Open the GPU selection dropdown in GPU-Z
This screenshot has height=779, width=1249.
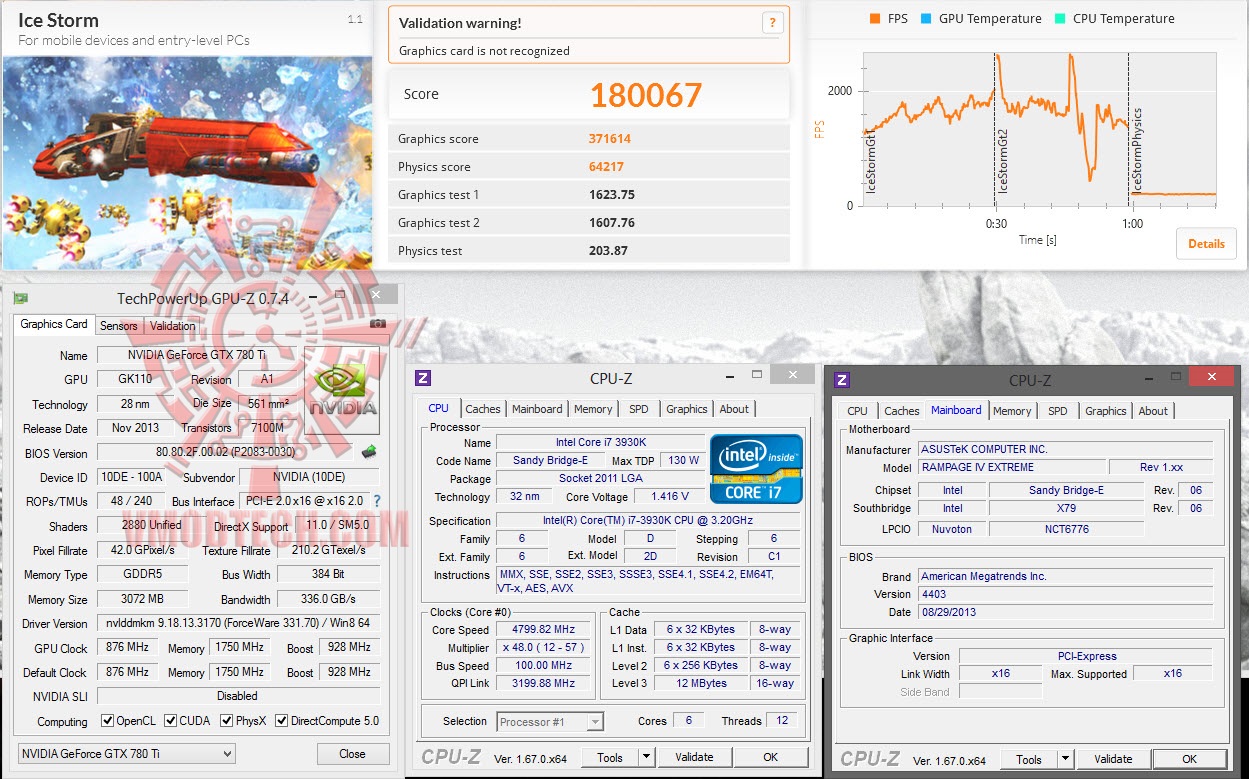126,753
